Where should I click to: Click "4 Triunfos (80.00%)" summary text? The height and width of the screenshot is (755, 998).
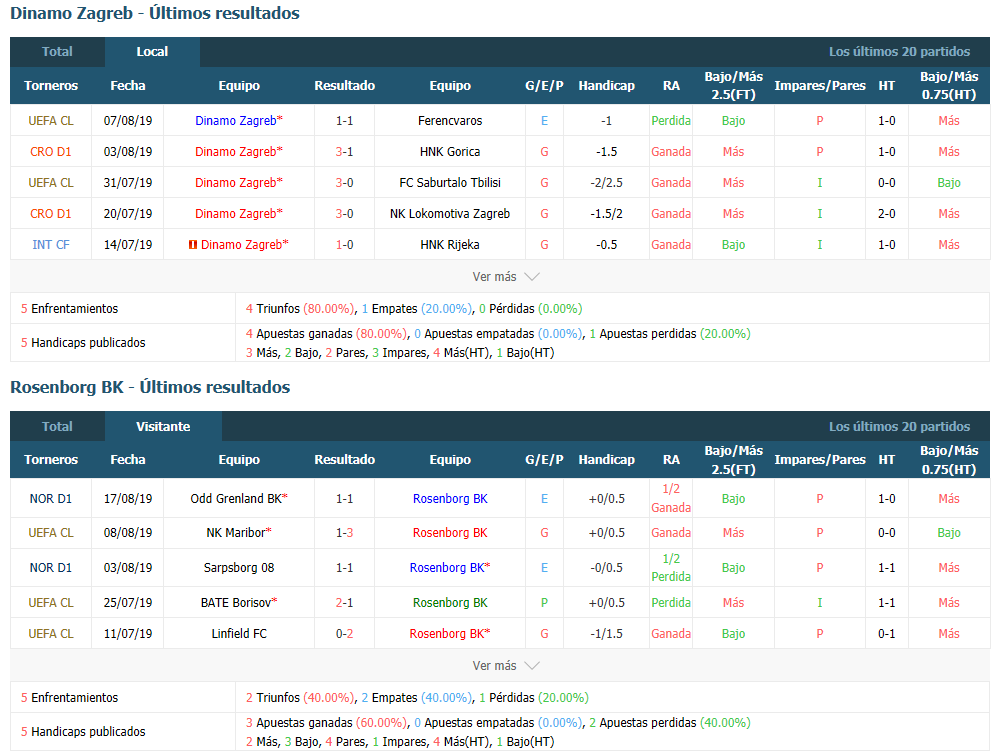[300, 309]
